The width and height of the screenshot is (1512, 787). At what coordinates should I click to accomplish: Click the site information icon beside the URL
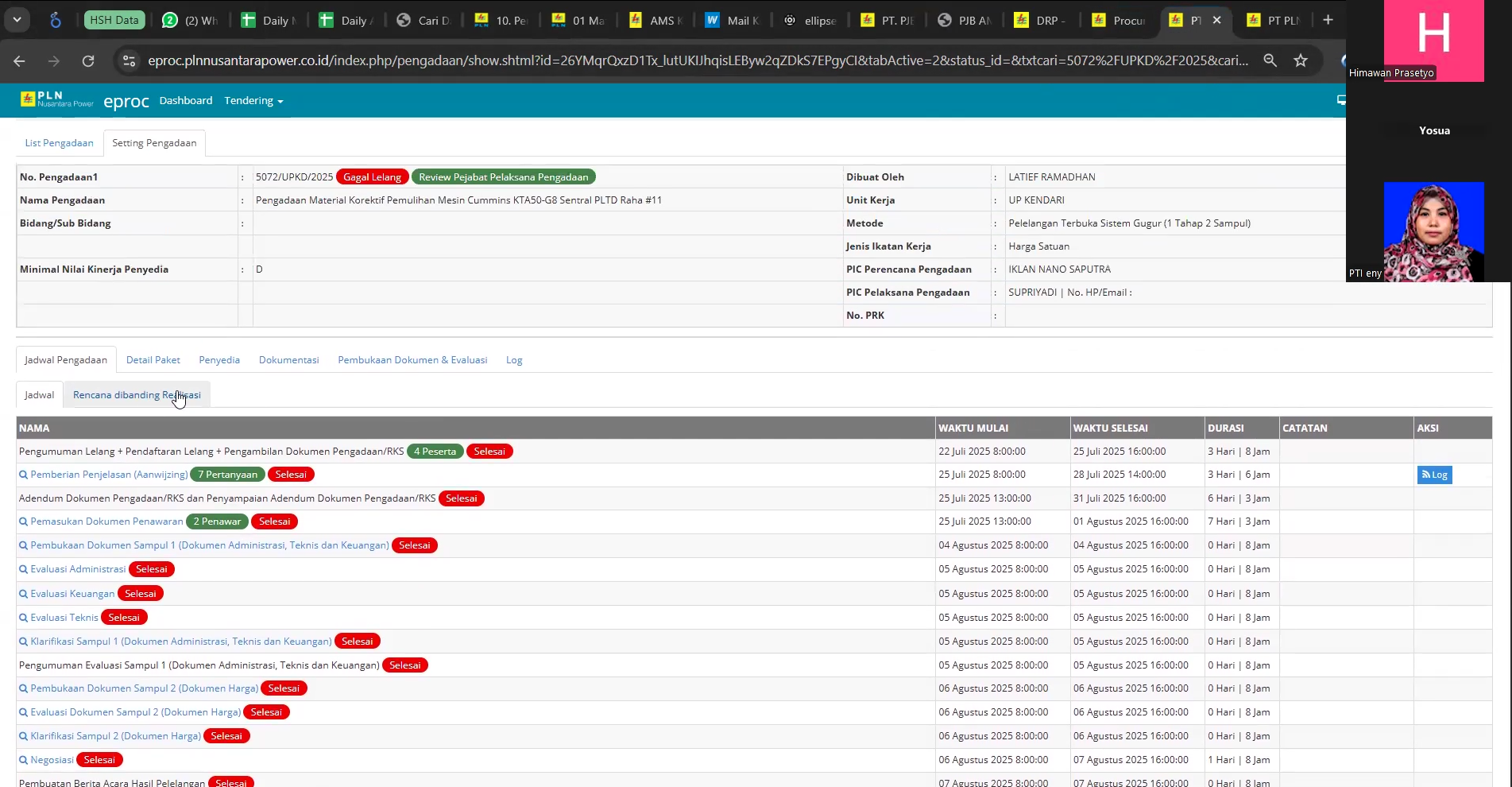point(129,60)
